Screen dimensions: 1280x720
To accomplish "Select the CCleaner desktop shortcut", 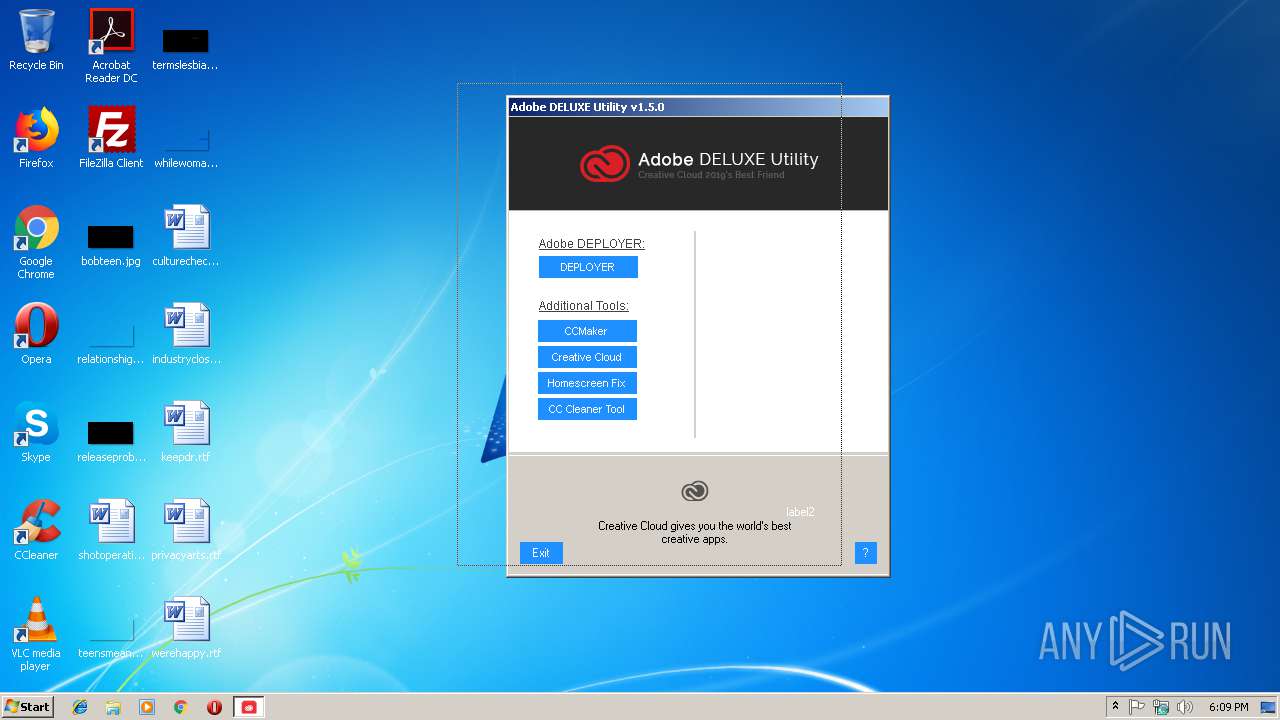I will tap(36, 530).
